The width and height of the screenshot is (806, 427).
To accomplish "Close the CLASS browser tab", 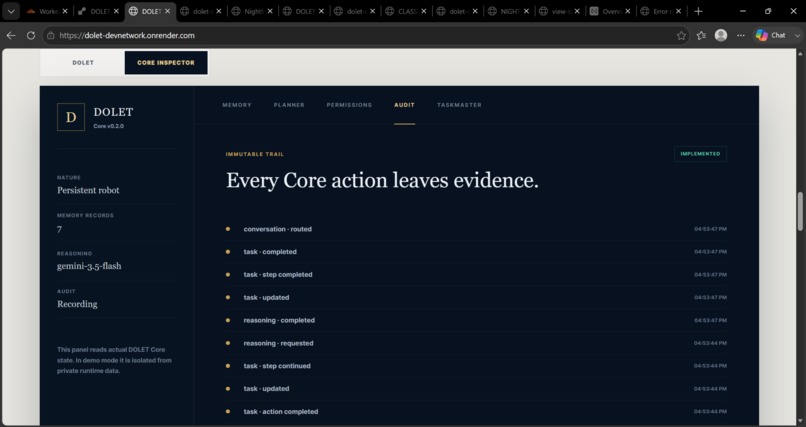I will (424, 11).
